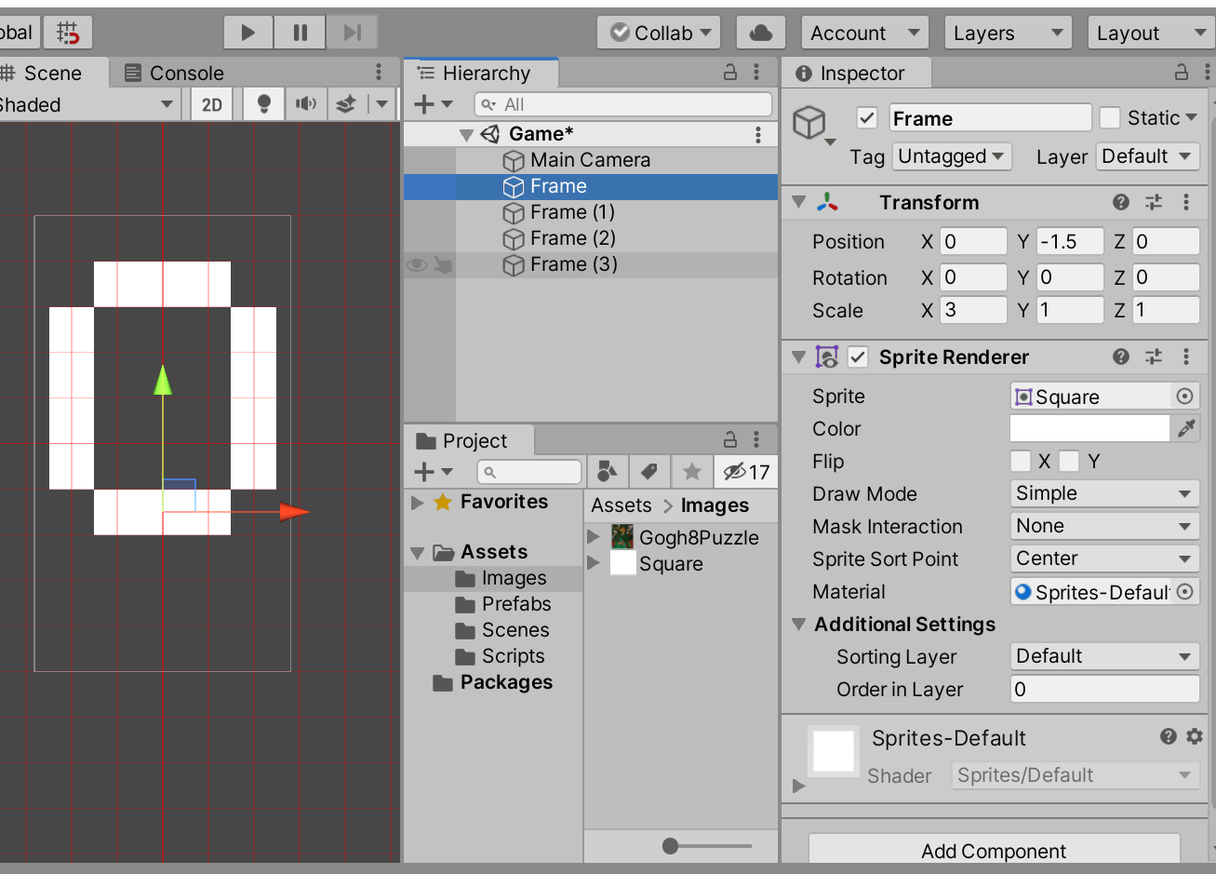Disable the Sprite Renderer component checkbox
The image size is (1216, 874).
[x=858, y=357]
